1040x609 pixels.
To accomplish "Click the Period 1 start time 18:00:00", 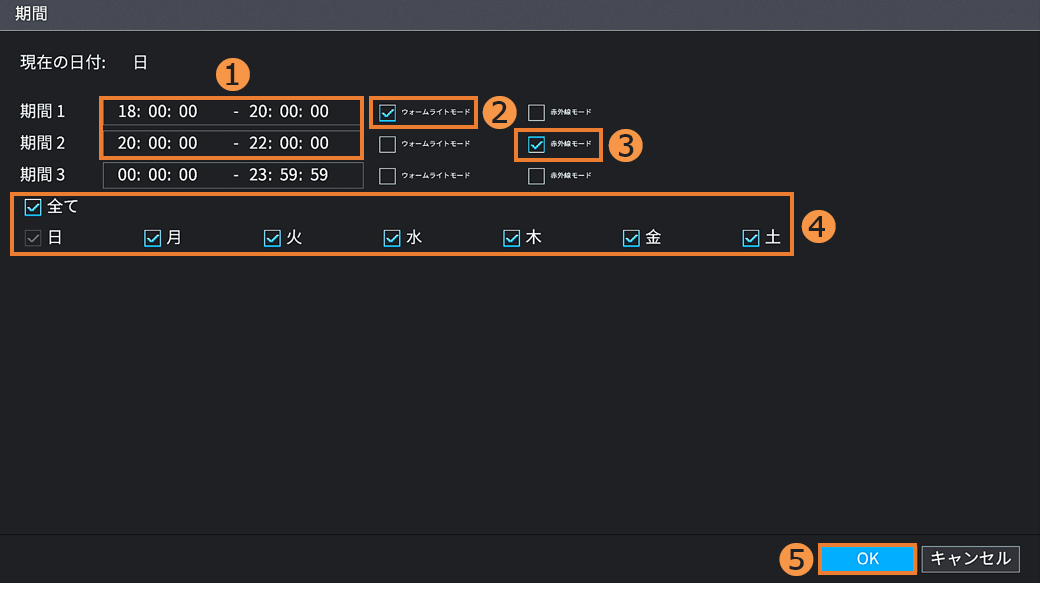I will point(157,112).
